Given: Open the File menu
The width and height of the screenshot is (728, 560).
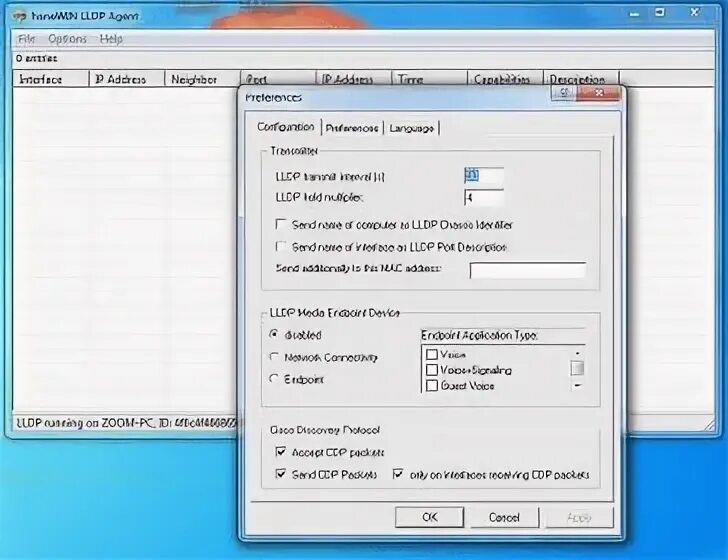Looking at the screenshot, I should pos(26,39).
